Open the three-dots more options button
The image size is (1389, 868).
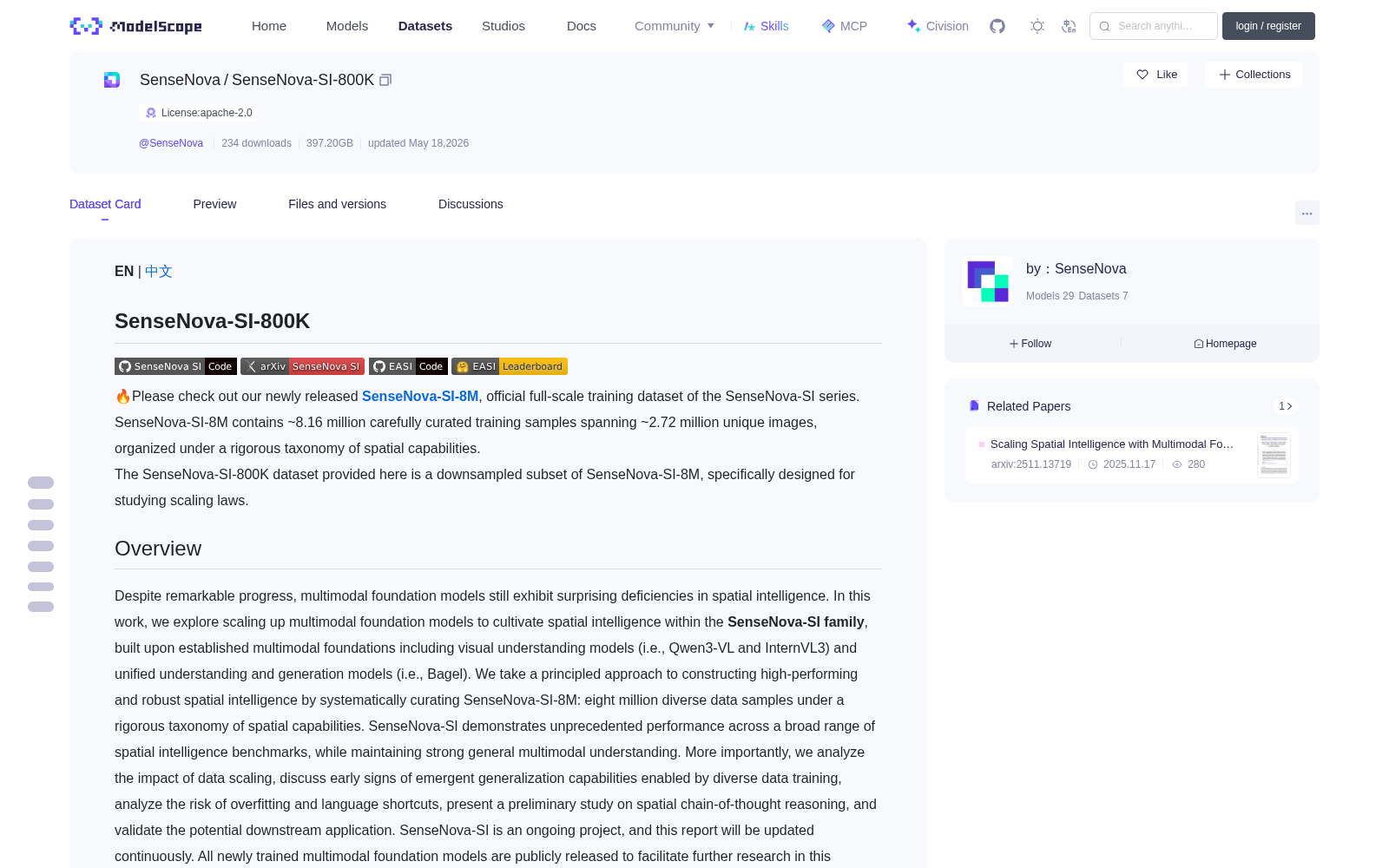coord(1307,213)
